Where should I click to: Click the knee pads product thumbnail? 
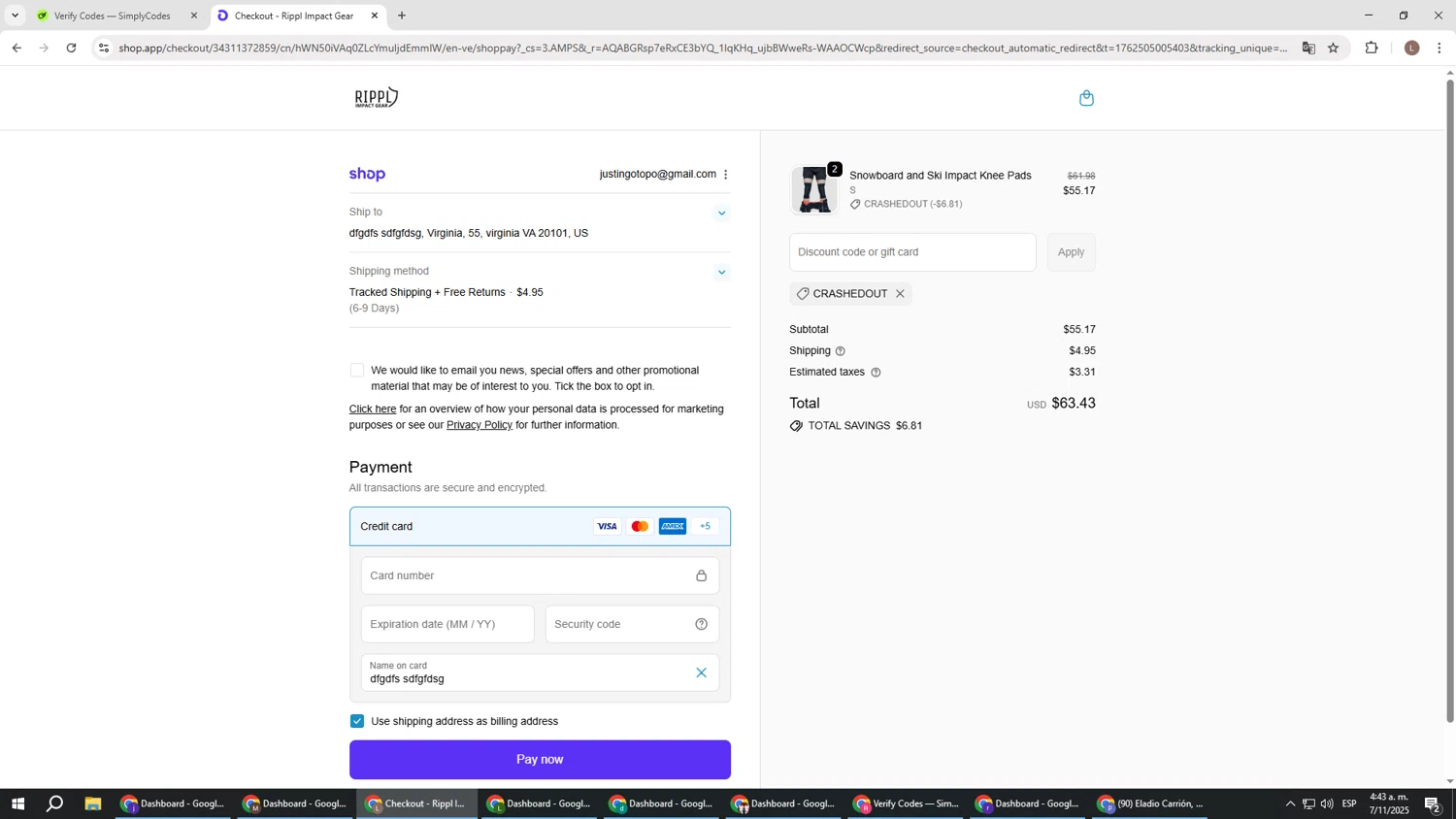click(813, 190)
